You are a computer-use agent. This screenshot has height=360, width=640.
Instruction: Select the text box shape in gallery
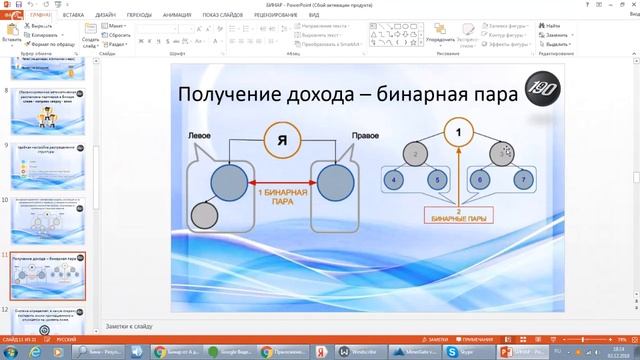373,26
